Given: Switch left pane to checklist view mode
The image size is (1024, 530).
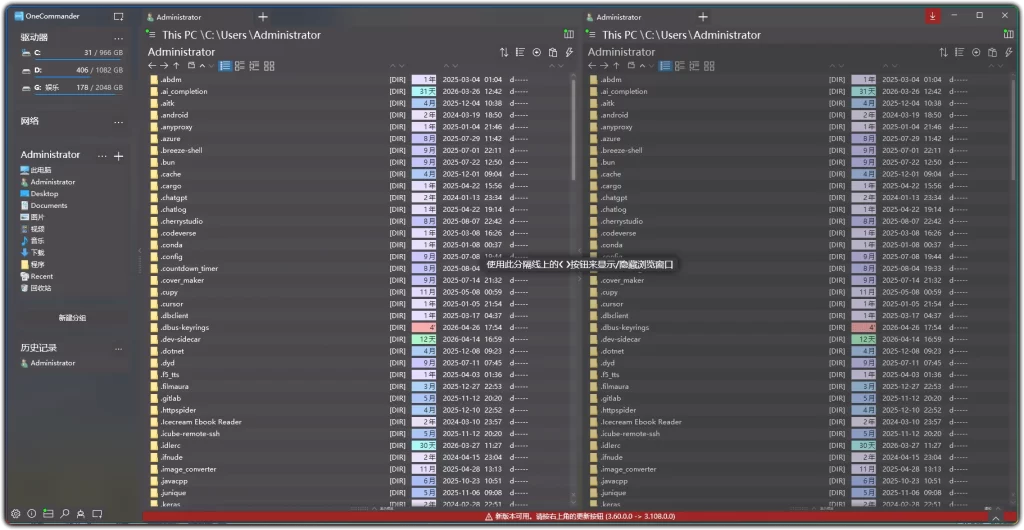Looking at the screenshot, I should click(x=240, y=66).
